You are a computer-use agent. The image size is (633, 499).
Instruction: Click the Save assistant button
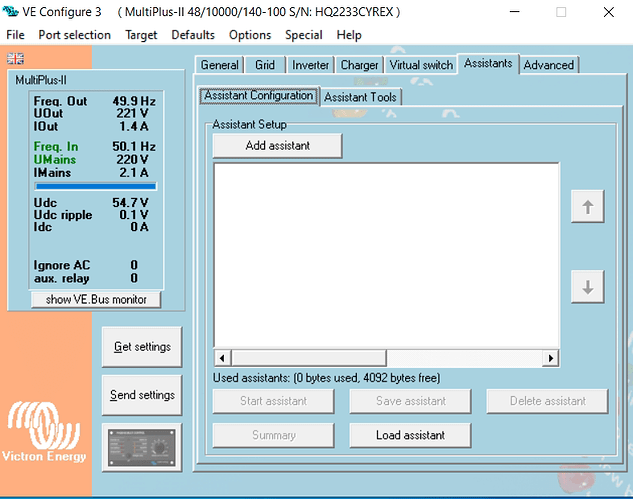click(x=410, y=401)
